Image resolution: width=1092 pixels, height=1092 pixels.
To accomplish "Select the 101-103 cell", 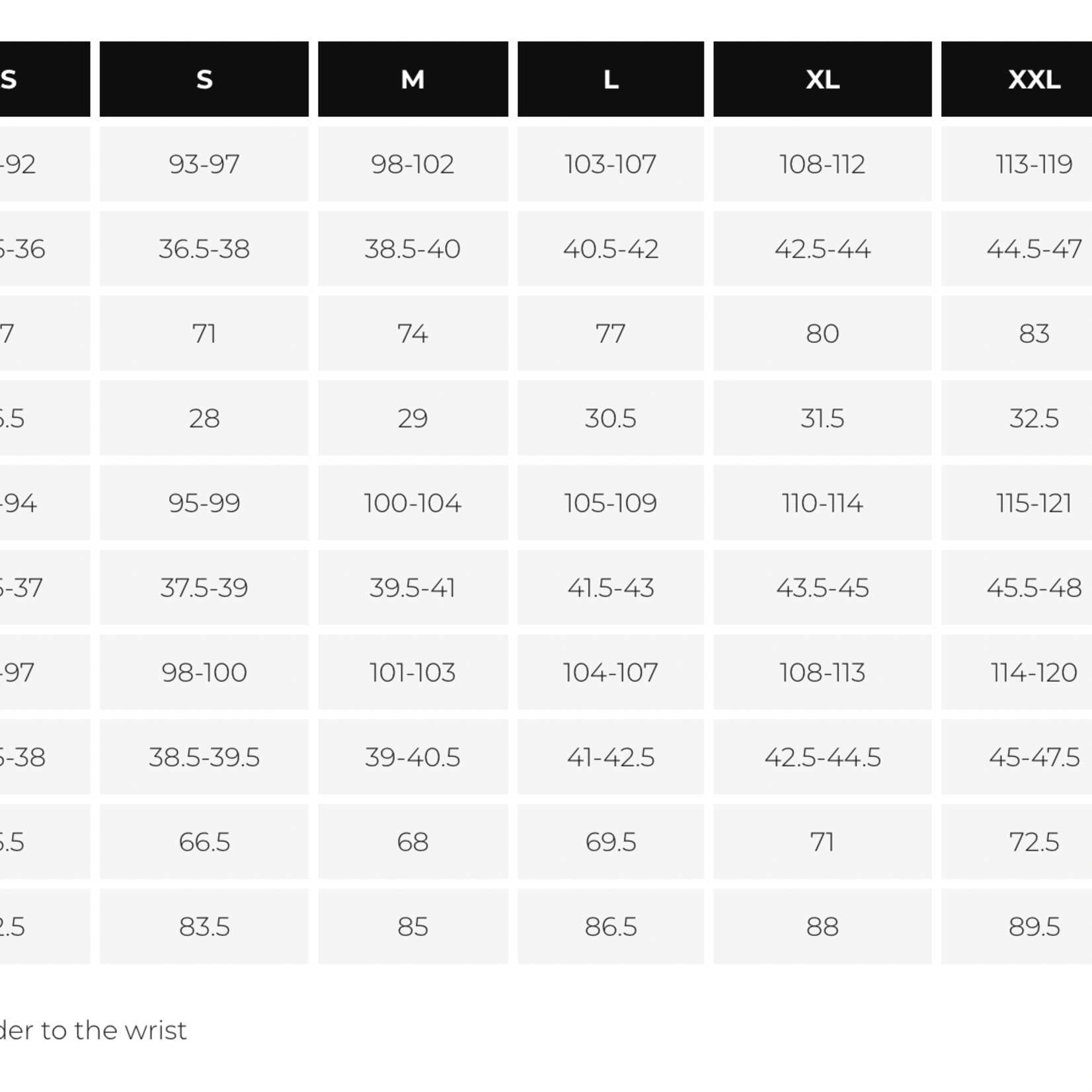I will 413,672.
